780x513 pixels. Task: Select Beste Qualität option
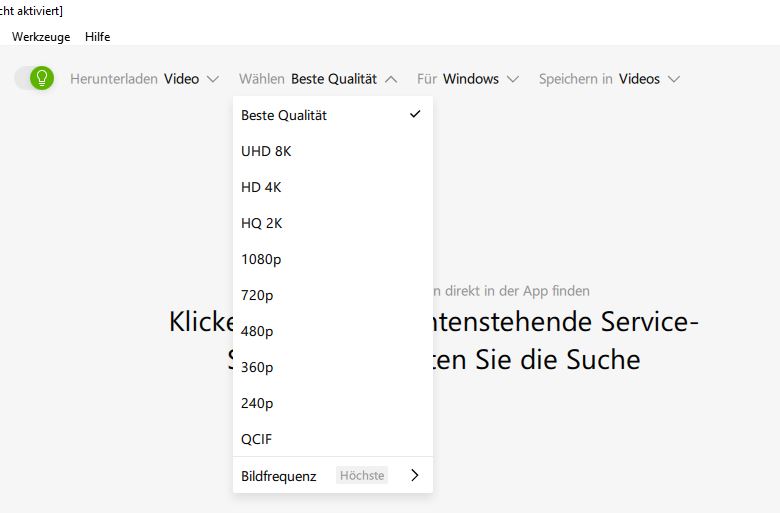point(284,115)
